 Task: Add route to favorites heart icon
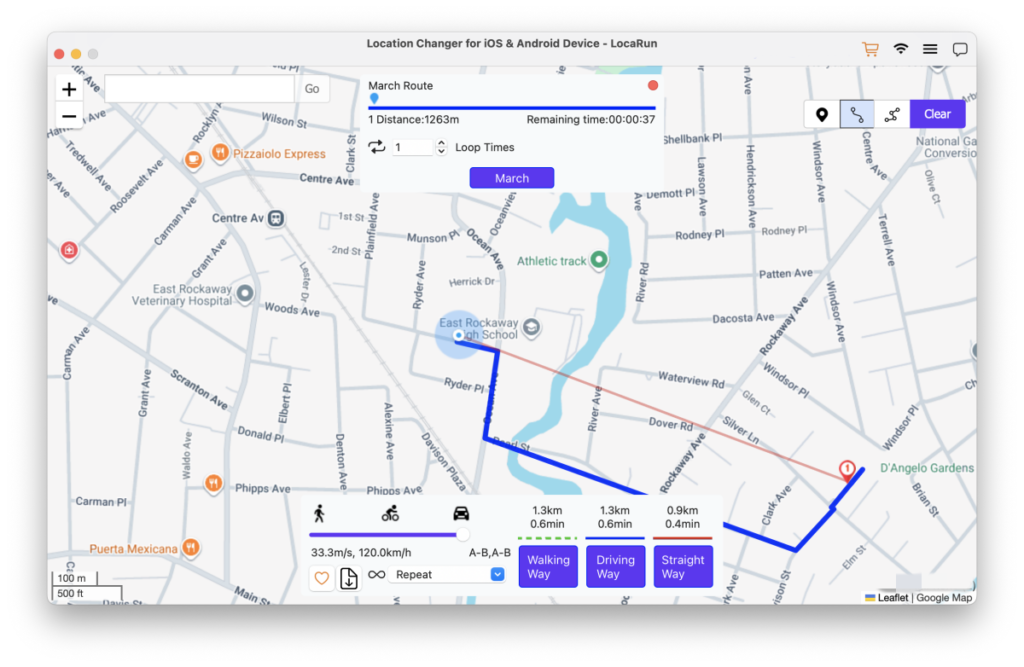[x=321, y=578]
